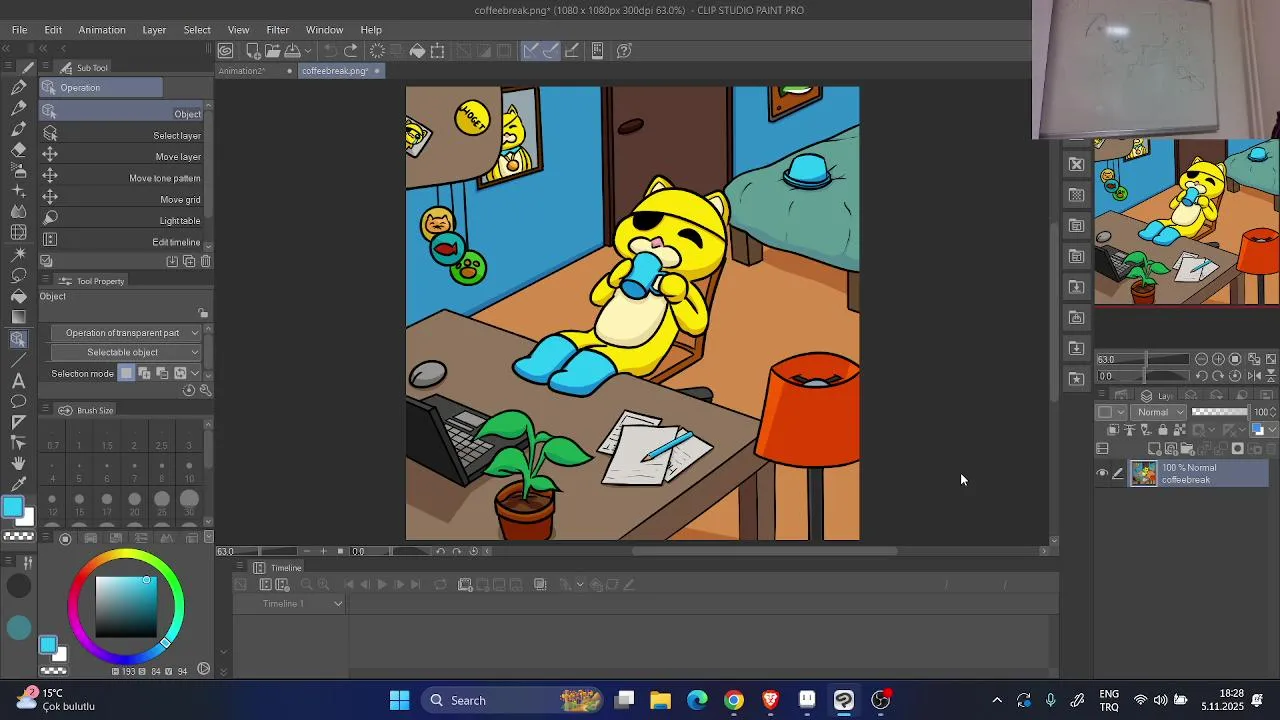This screenshot has height=720, width=1280.
Task: Choose the Light table sub tool
Action: click(122, 220)
